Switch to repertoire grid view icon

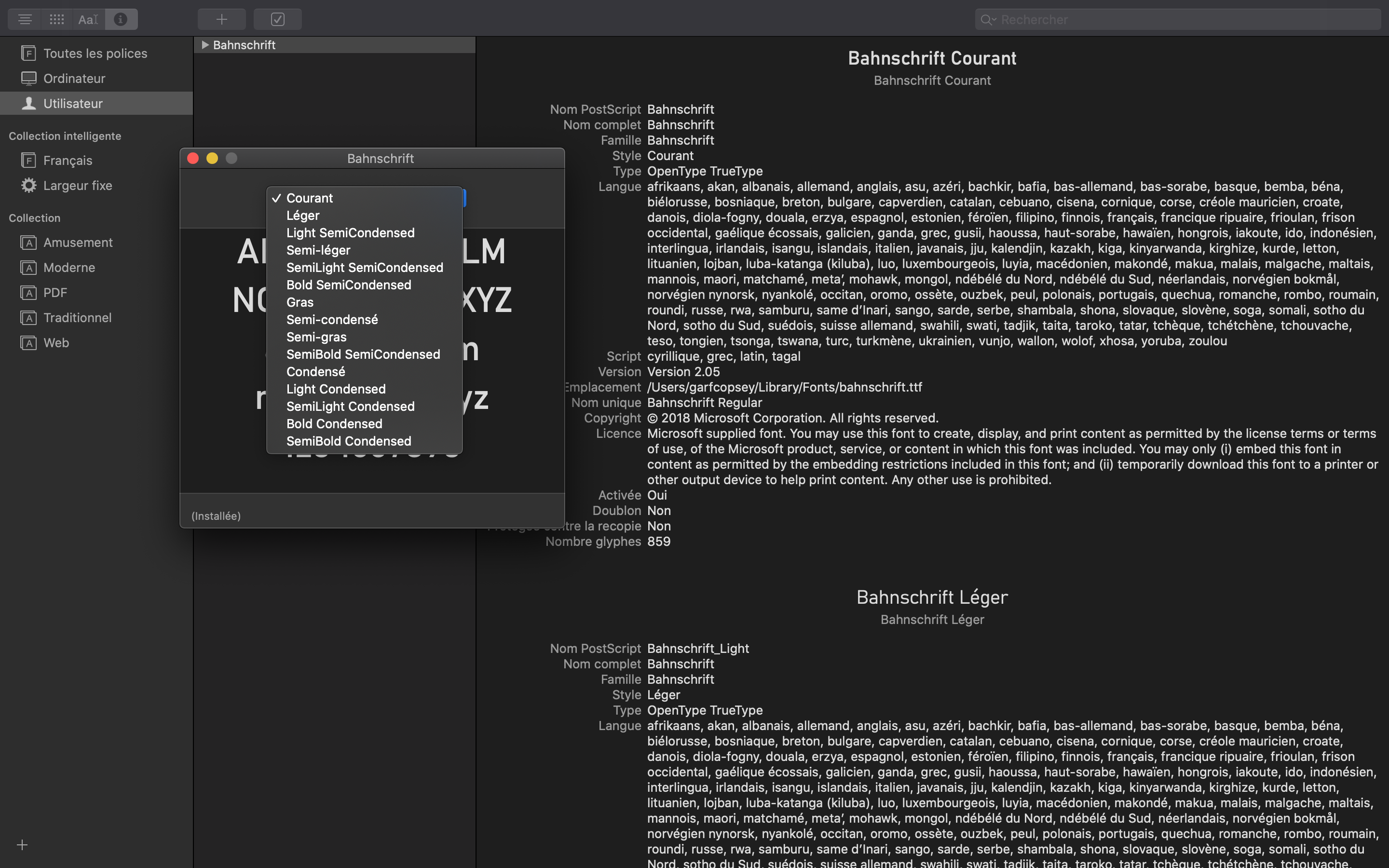tap(56, 19)
